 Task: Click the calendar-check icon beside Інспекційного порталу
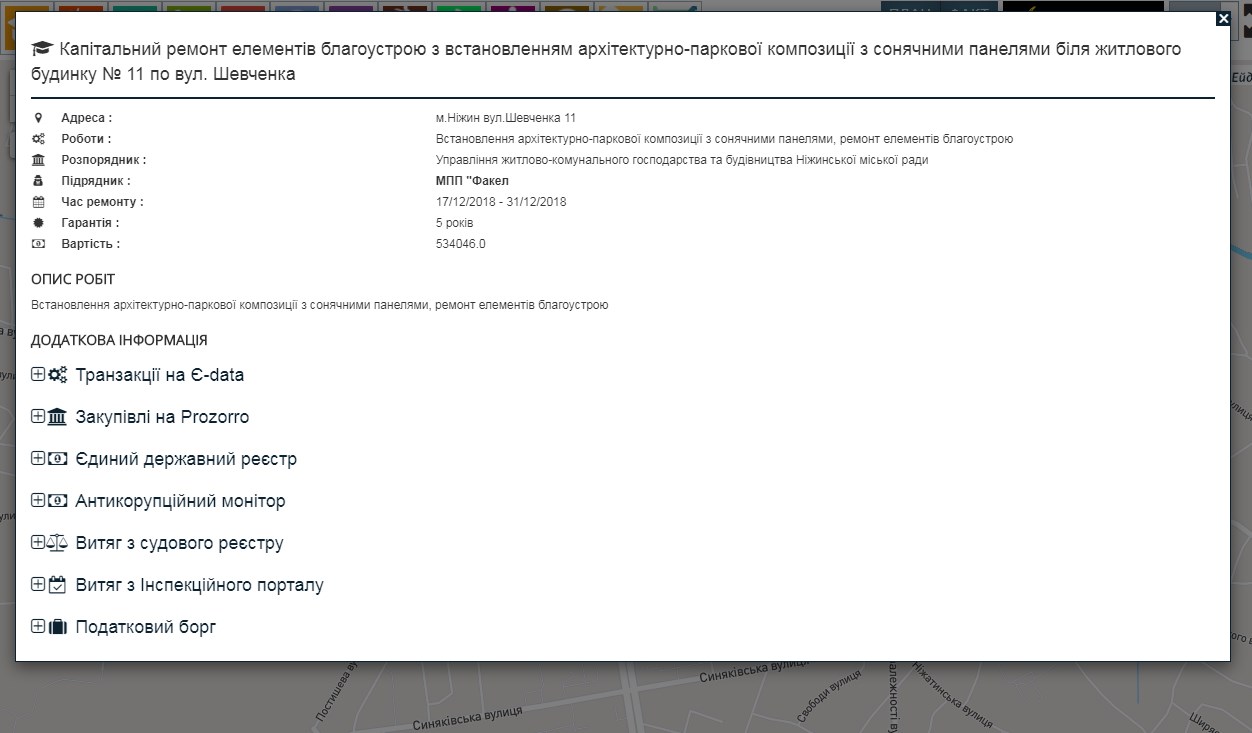click(58, 585)
